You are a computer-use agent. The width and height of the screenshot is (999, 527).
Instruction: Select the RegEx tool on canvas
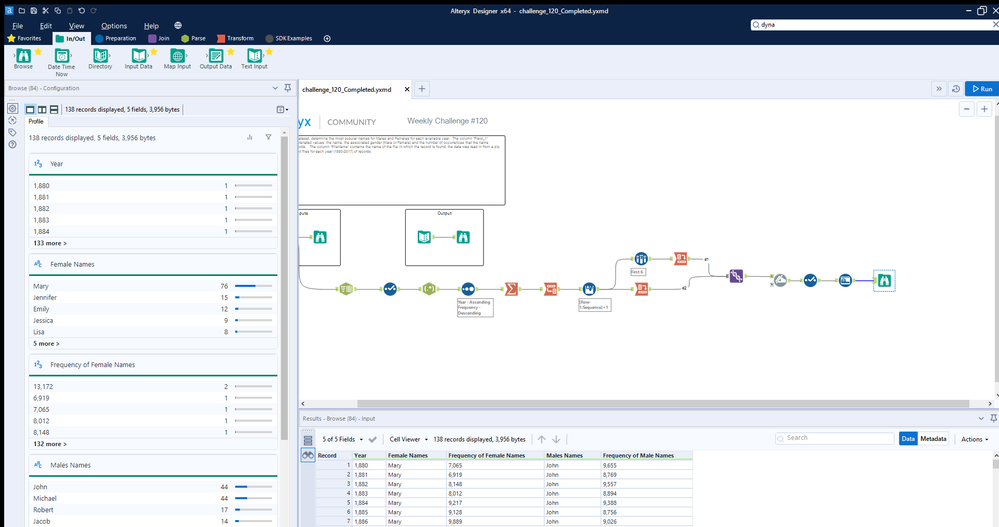point(429,289)
